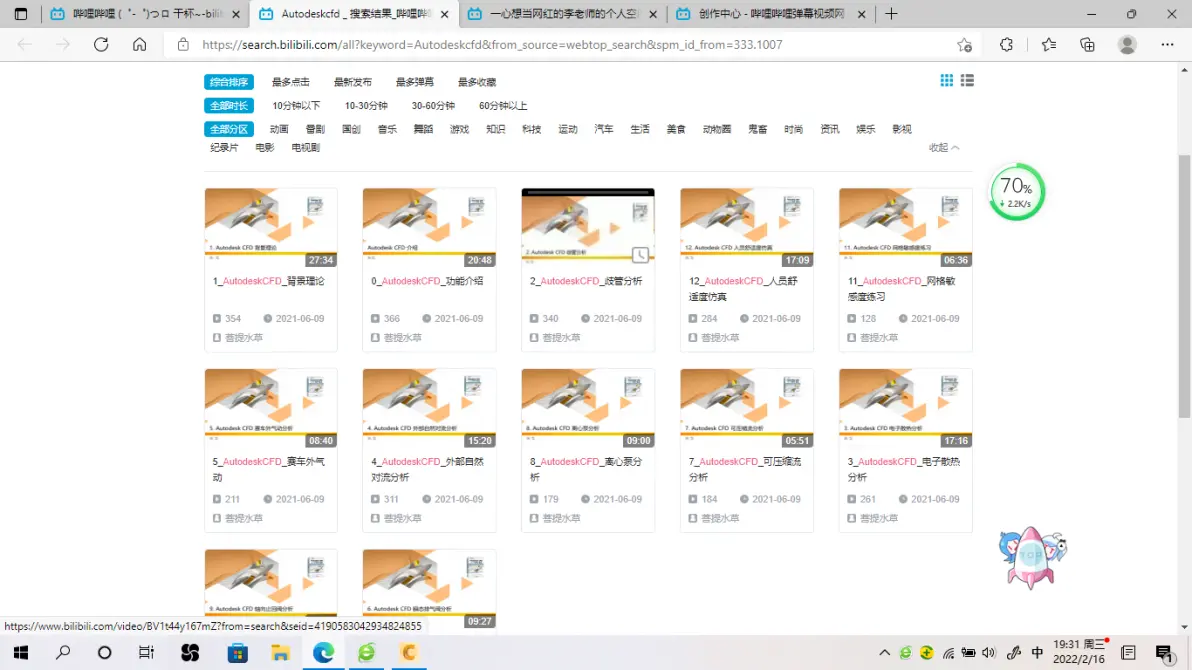Filter category to 知识

click(x=496, y=129)
